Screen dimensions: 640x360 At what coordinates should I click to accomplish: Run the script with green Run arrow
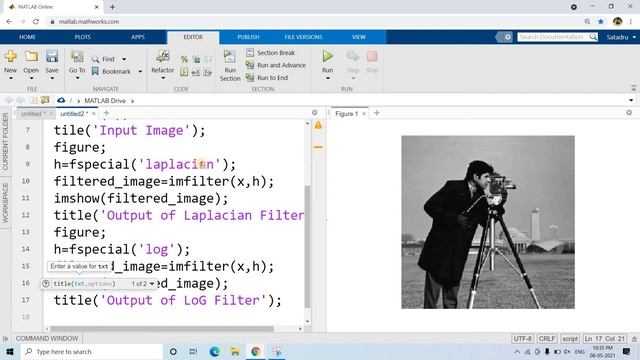[327, 56]
